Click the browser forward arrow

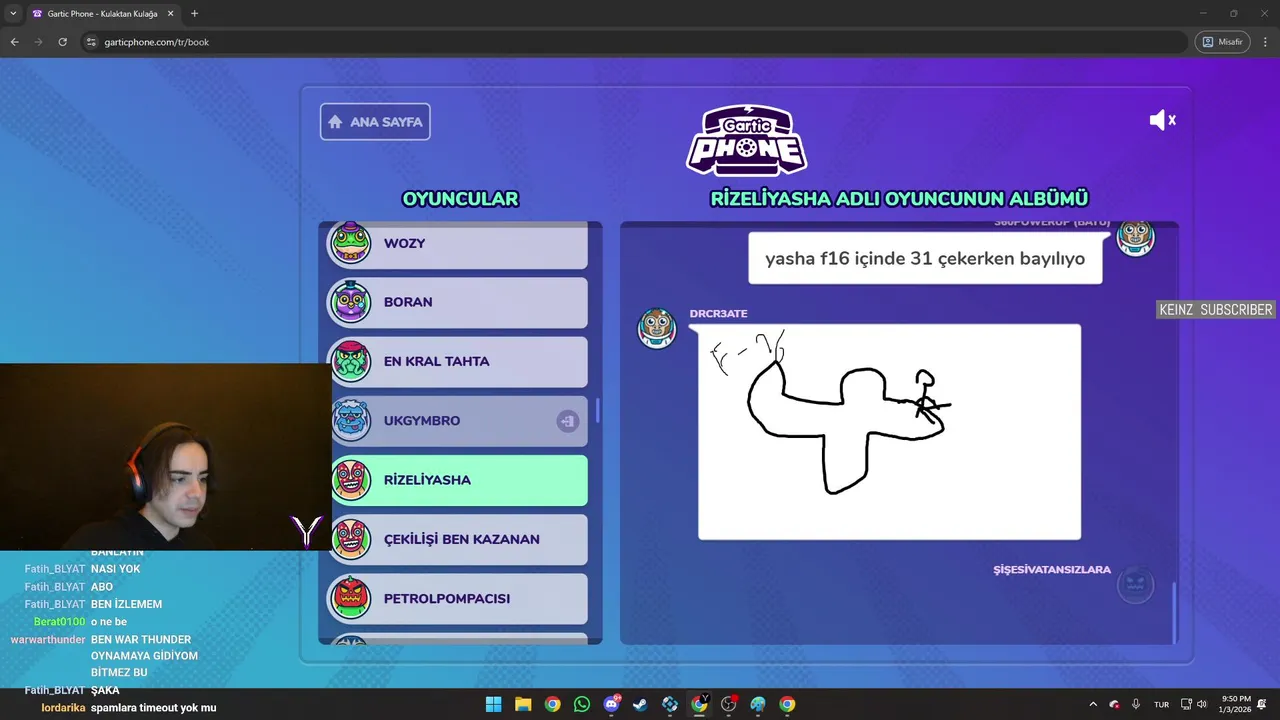click(x=38, y=42)
